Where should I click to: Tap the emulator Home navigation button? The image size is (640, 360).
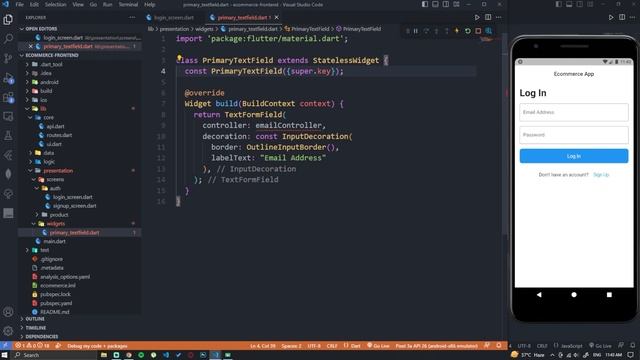tap(574, 295)
